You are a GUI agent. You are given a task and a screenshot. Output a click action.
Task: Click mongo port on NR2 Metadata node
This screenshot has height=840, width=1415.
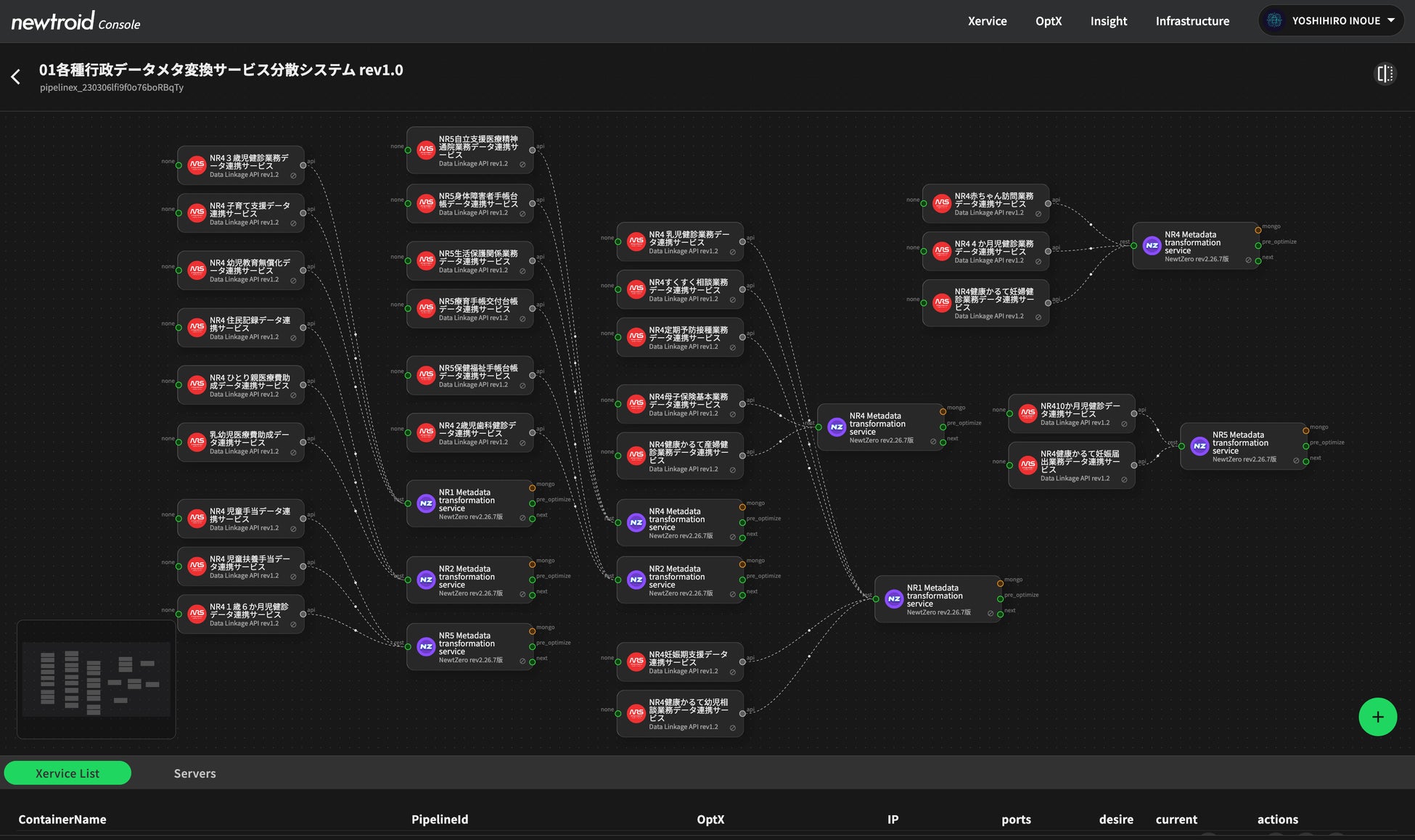pyautogui.click(x=532, y=564)
